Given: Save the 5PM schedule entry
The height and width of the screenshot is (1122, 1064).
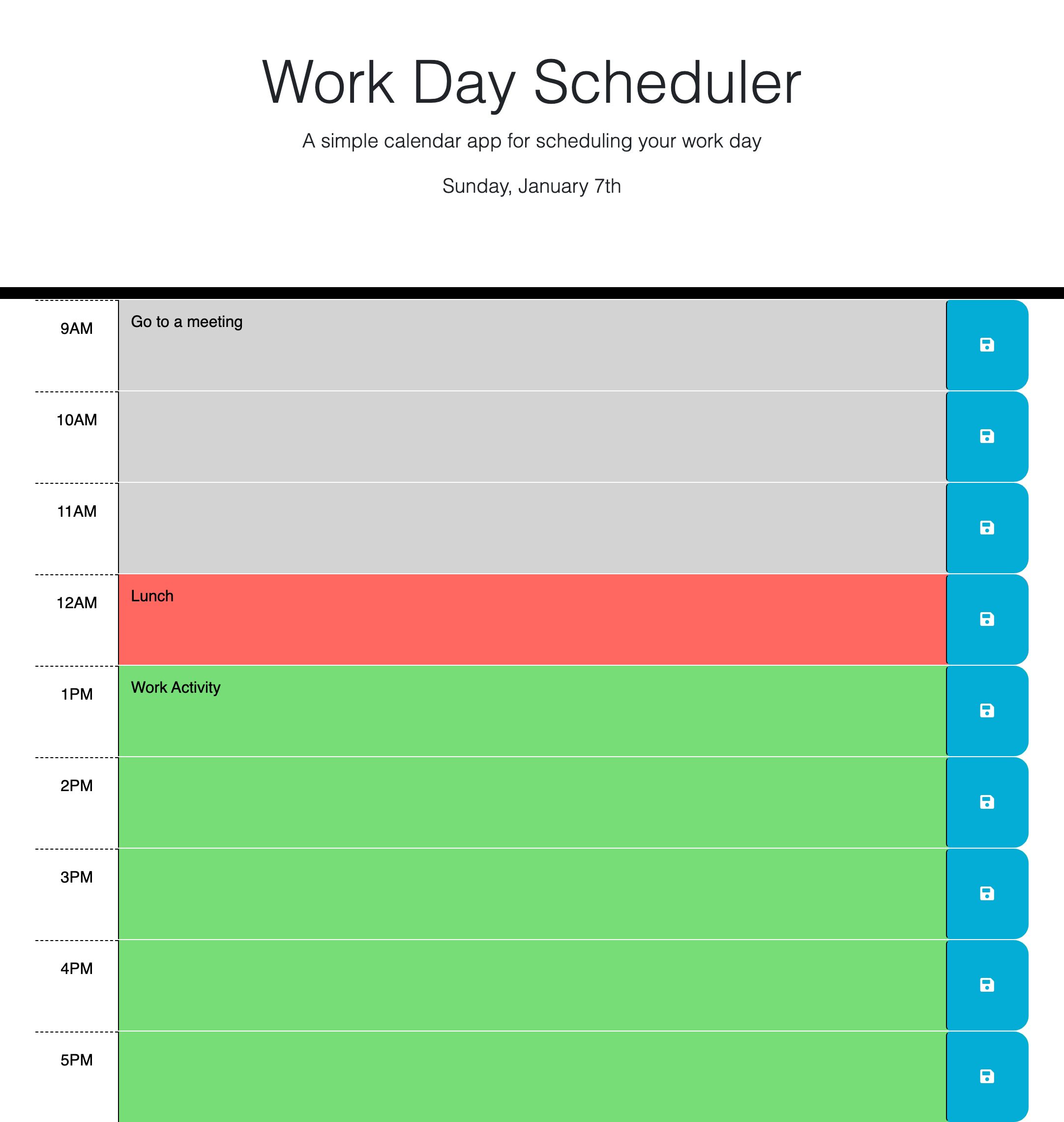Looking at the screenshot, I should pyautogui.click(x=986, y=1076).
